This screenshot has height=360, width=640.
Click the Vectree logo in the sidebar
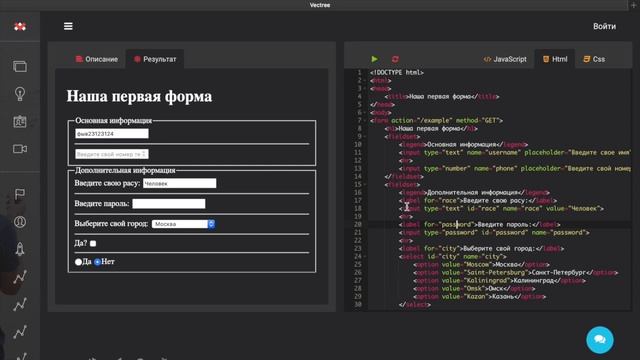(20, 27)
